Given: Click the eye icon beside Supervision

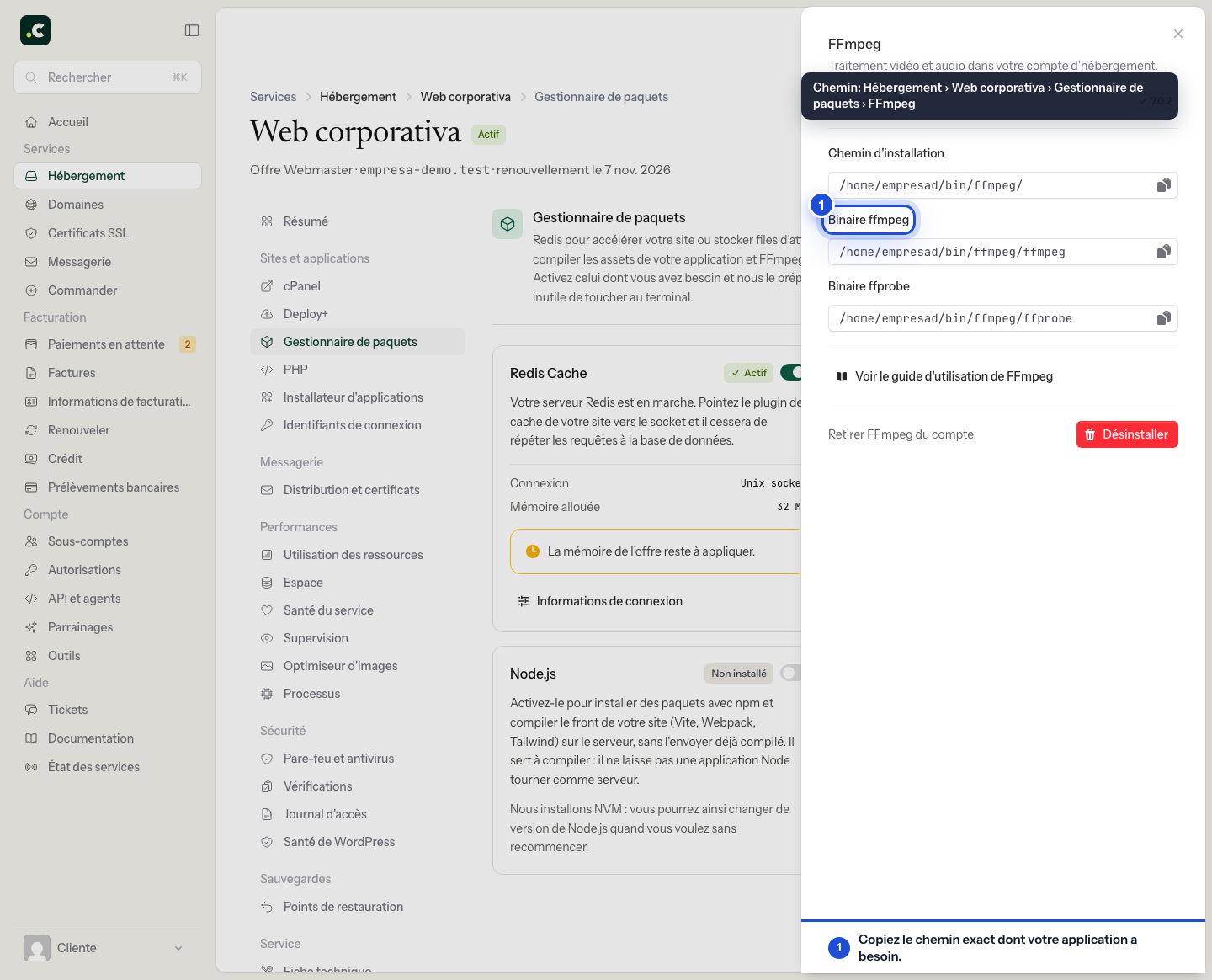Looking at the screenshot, I should tap(267, 638).
